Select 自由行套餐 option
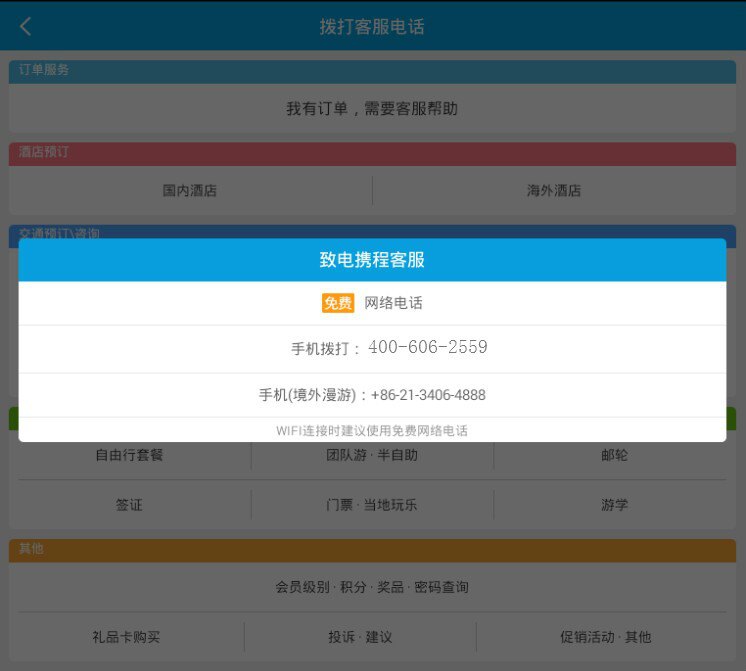746x671 pixels. coord(129,455)
